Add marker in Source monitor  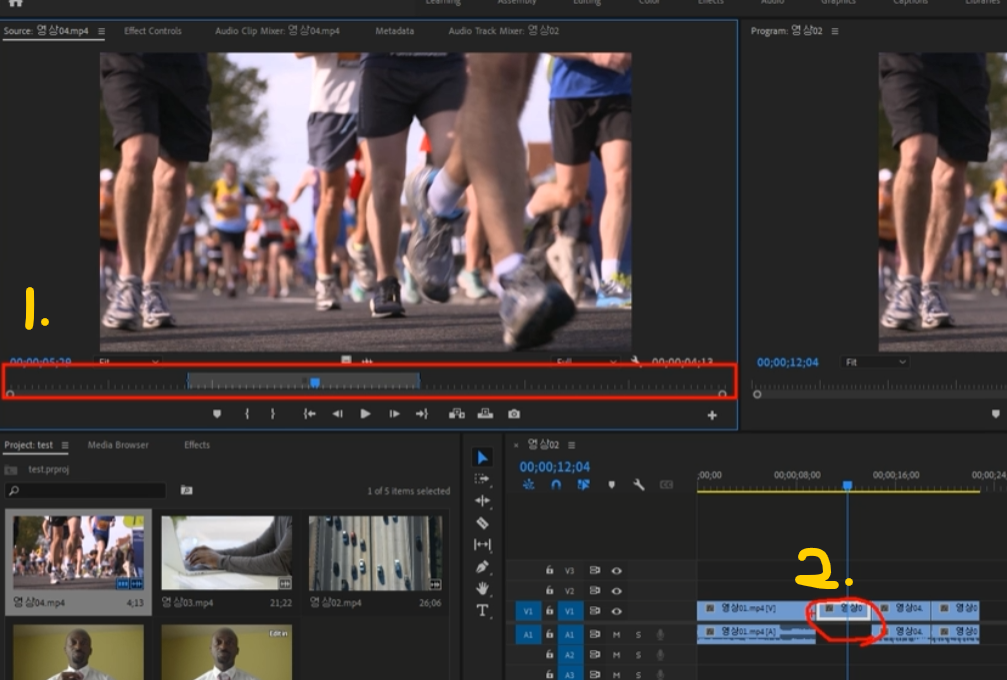tap(217, 414)
